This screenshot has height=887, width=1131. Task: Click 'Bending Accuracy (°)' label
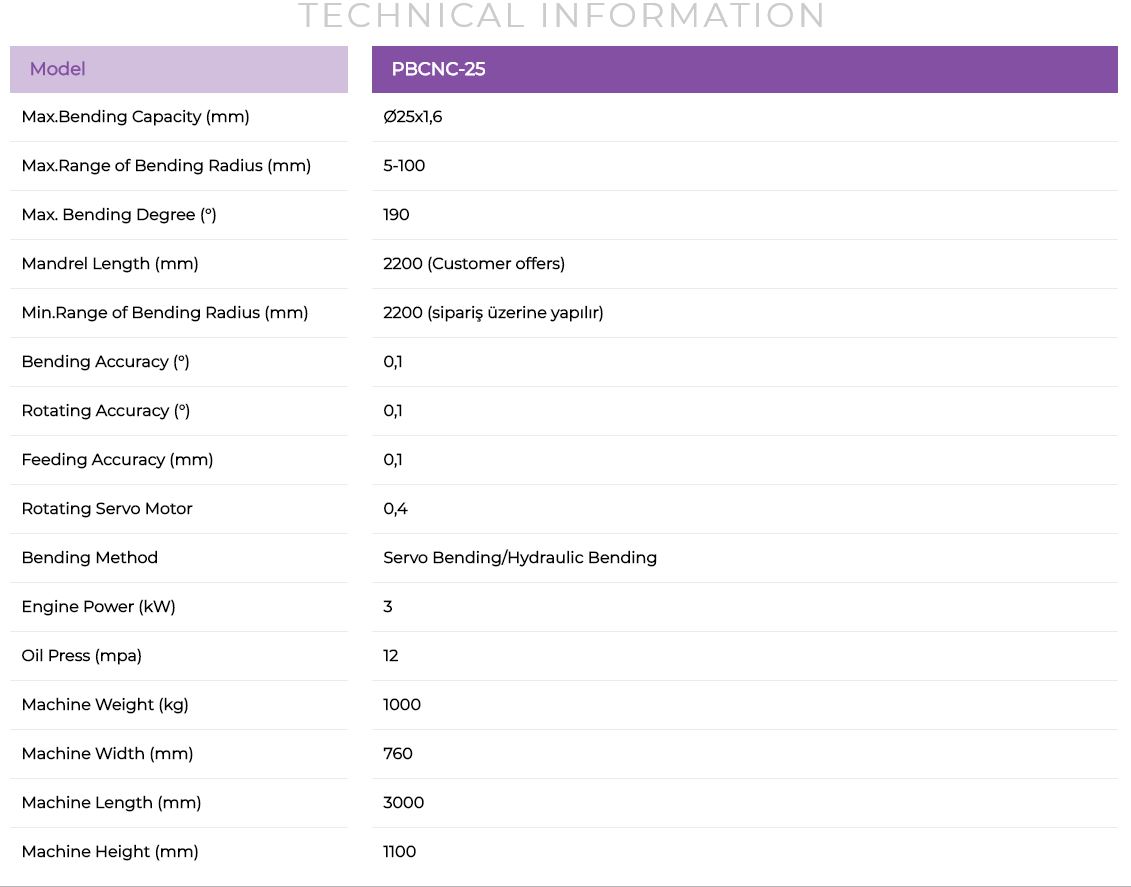[105, 362]
